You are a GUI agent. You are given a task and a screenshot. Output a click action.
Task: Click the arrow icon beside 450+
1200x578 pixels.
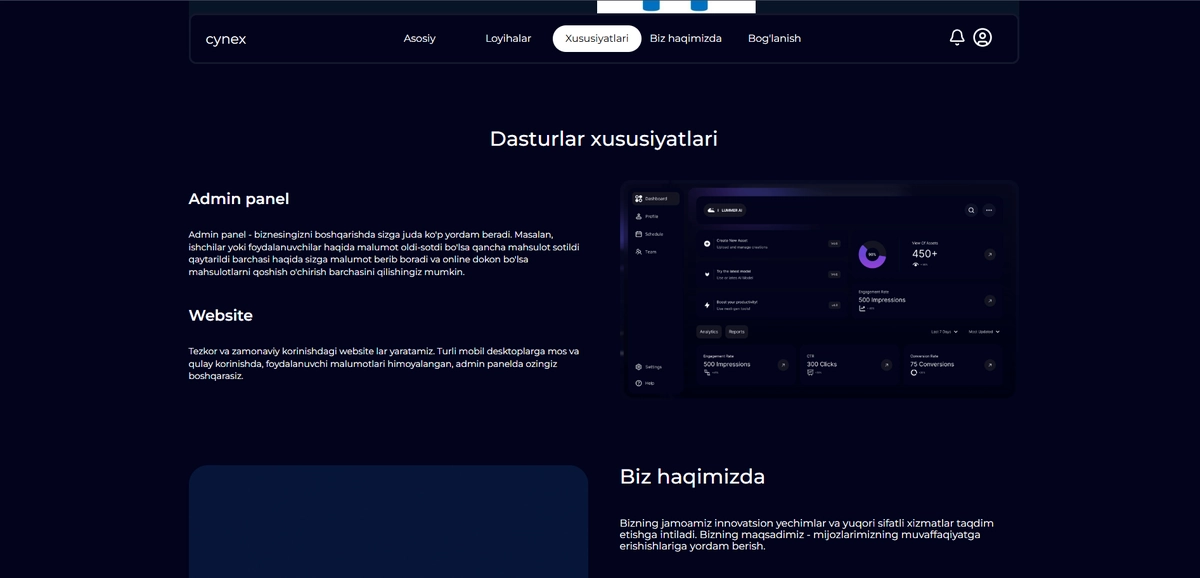[990, 254]
